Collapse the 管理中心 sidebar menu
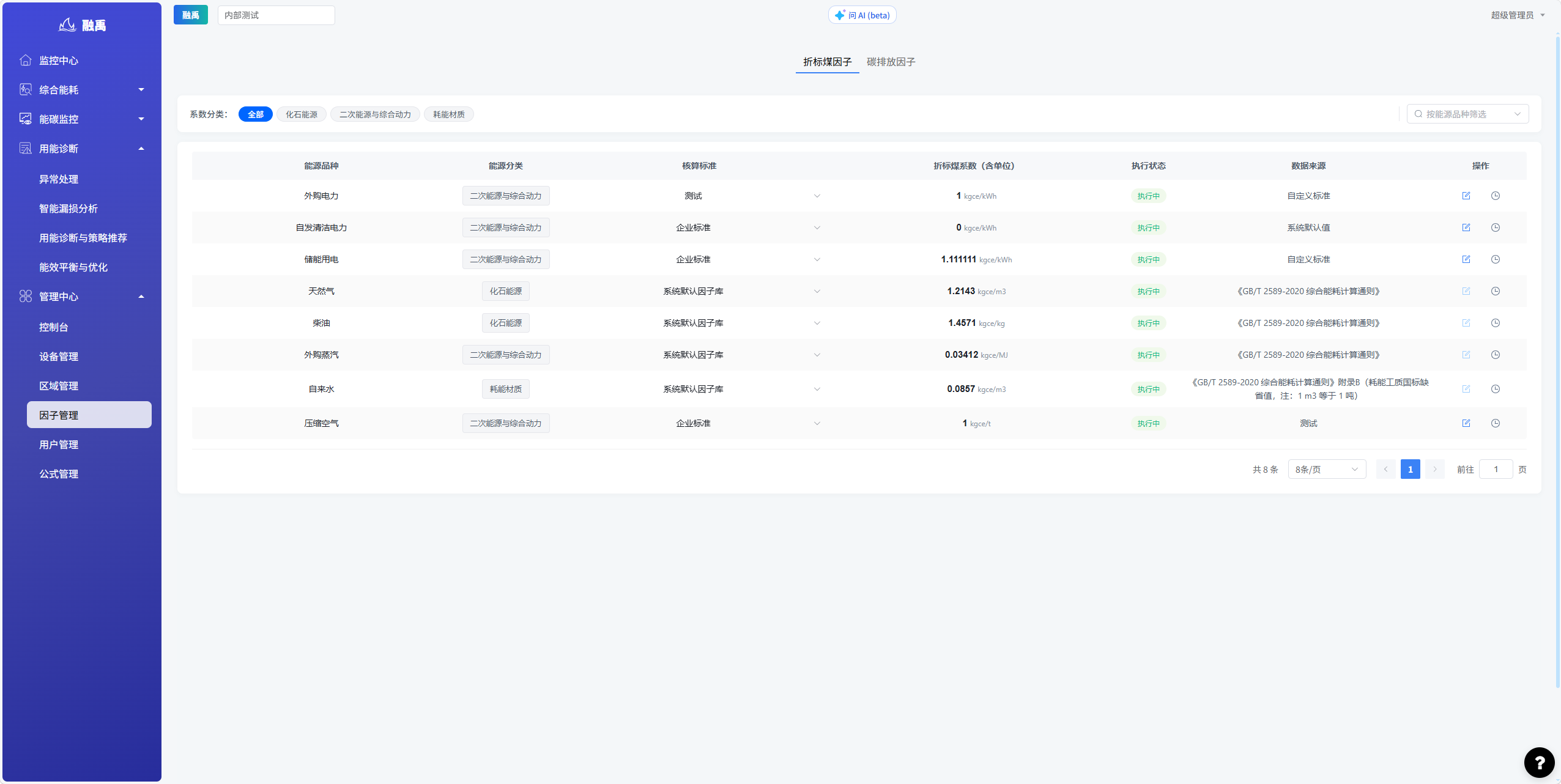The height and width of the screenshot is (784, 1561). (141, 296)
